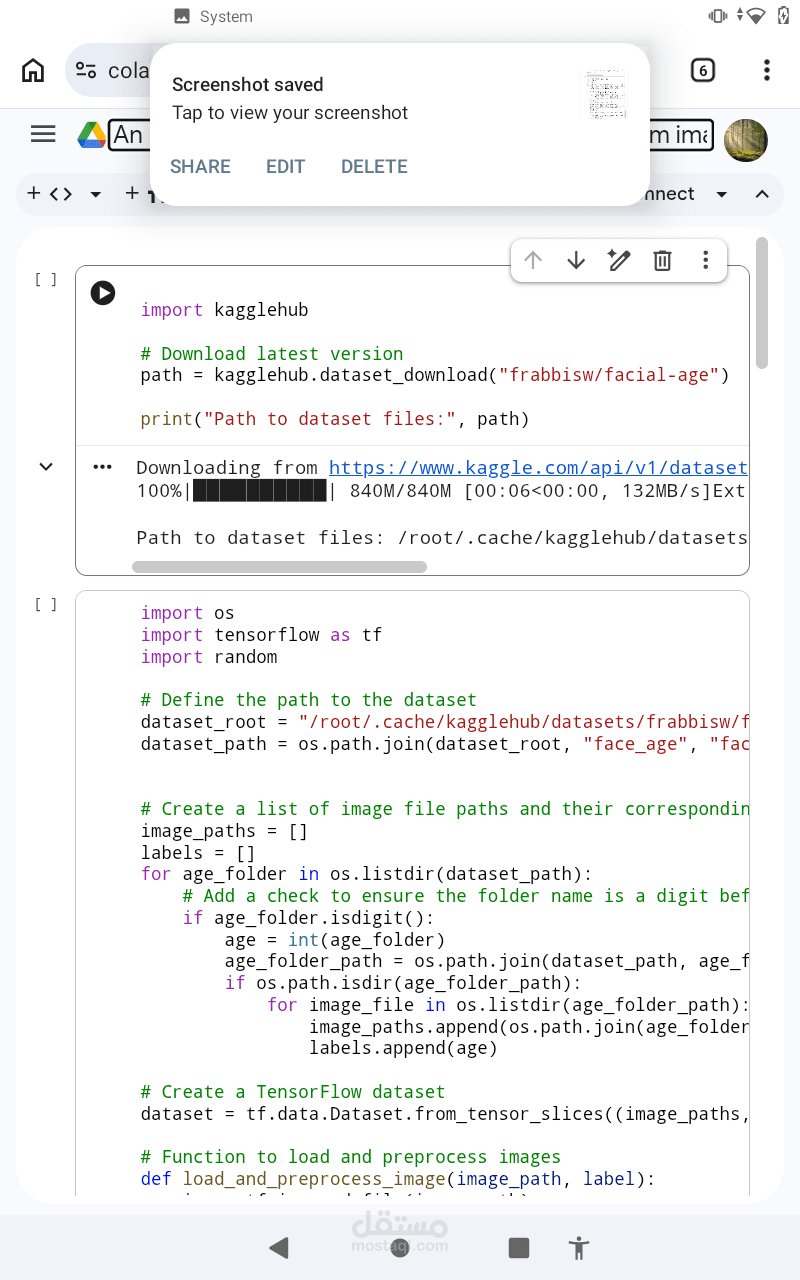Screen dimensions: 800x1280
Task: Move cell down arrow
Action: click(576, 261)
